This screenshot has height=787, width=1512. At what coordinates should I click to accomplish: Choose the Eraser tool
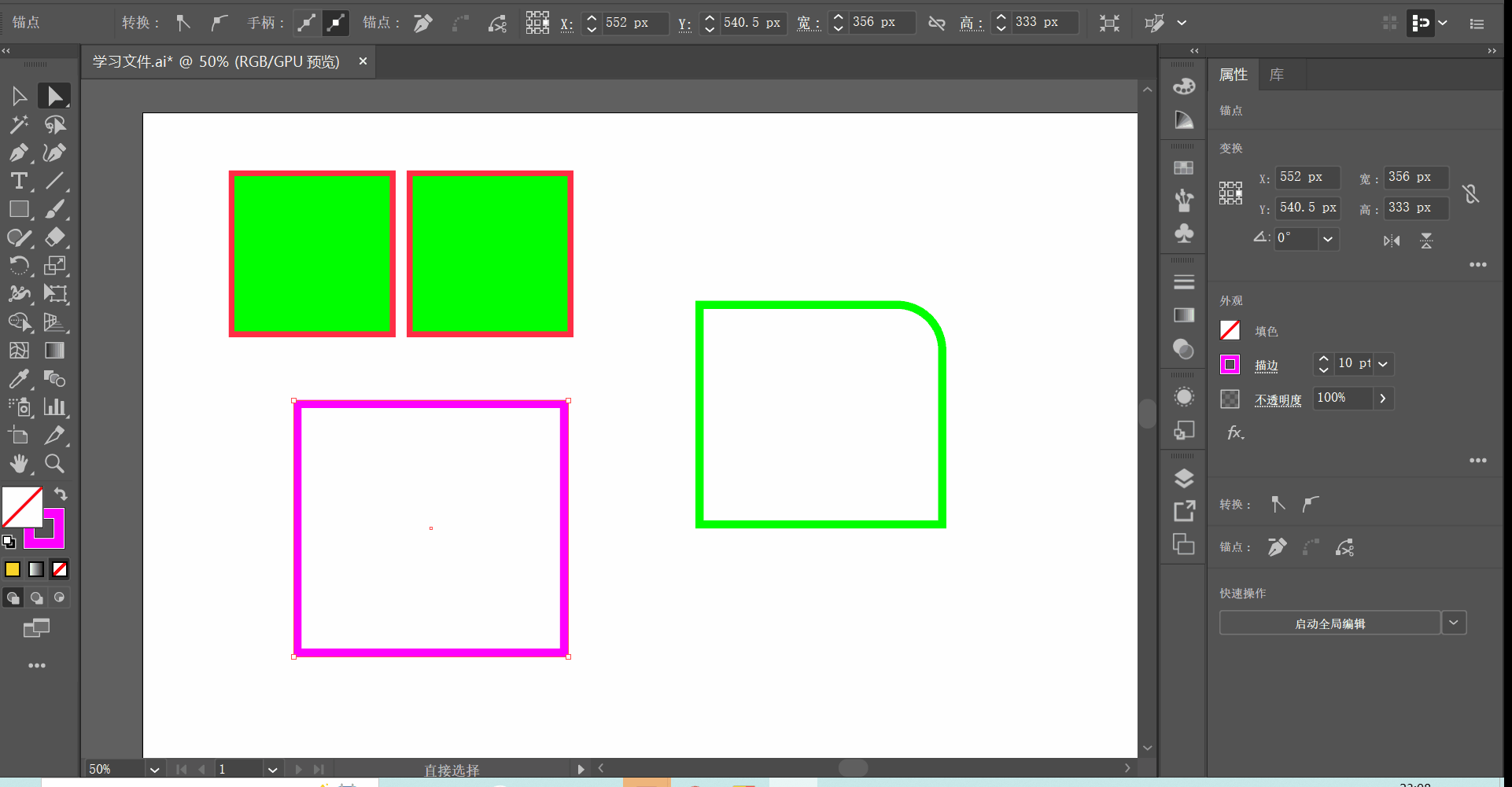point(54,237)
